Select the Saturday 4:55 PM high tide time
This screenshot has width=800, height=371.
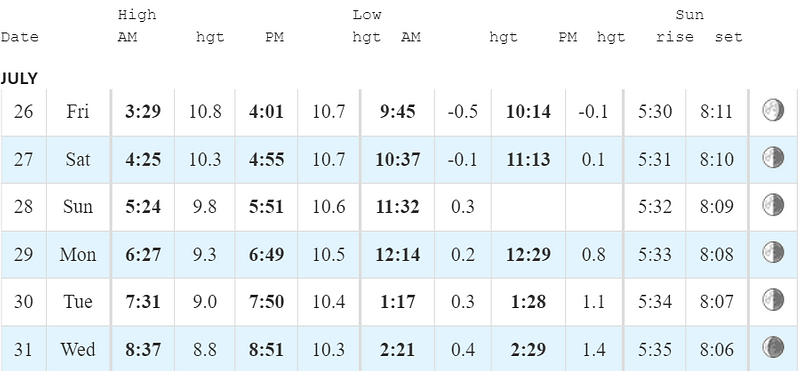coord(266,159)
